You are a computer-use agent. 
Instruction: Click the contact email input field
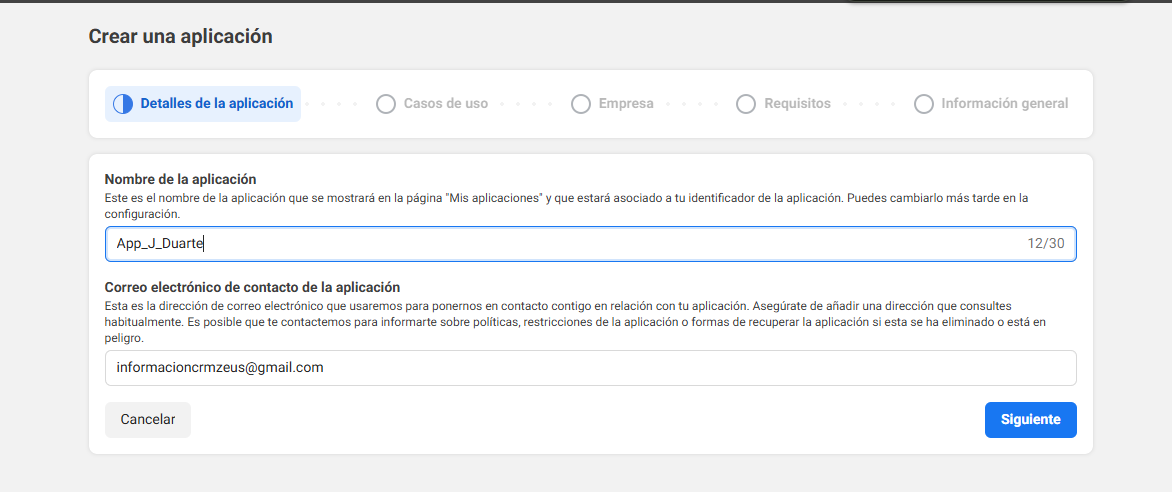click(590, 368)
